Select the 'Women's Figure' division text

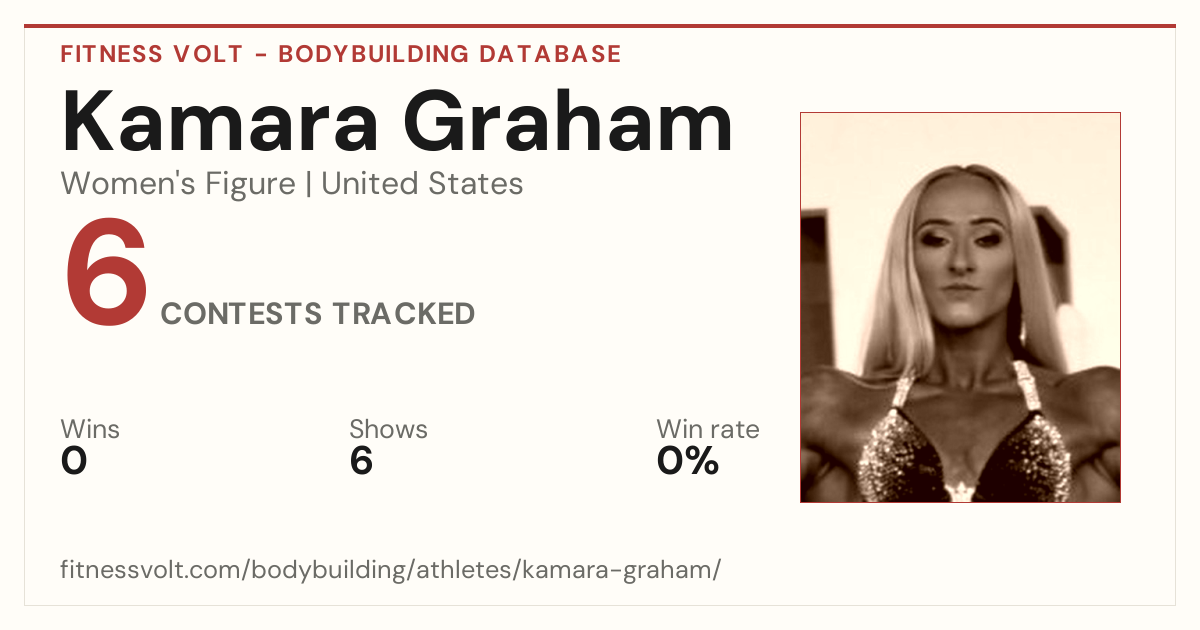[x=178, y=184]
